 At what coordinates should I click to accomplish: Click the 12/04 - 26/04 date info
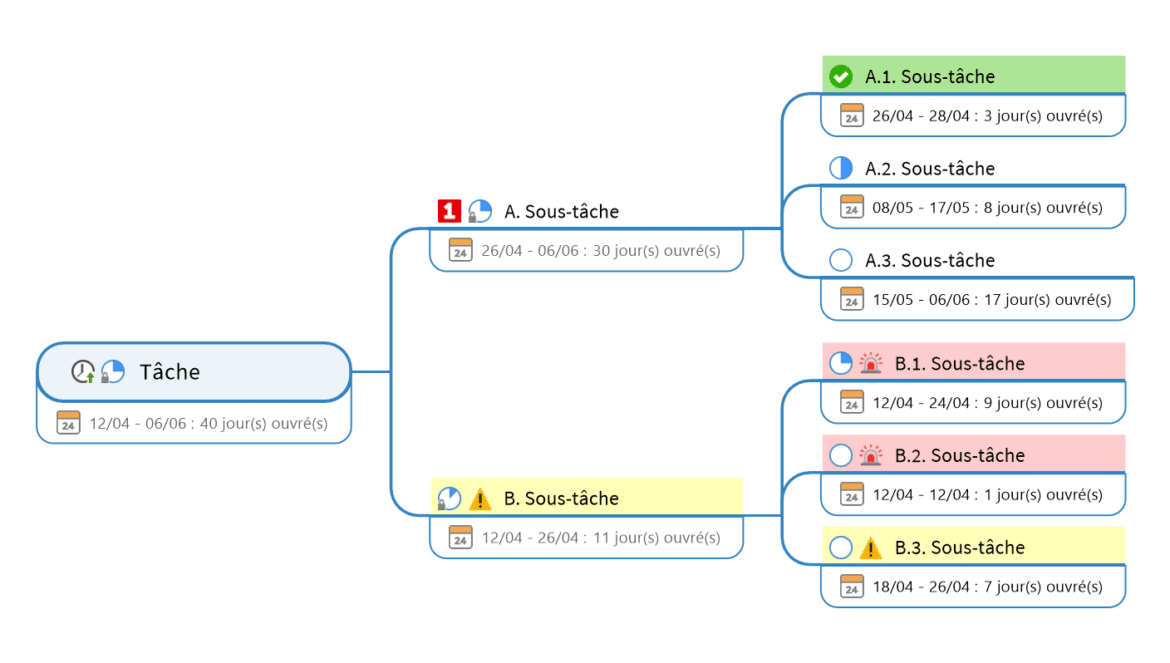point(600,537)
